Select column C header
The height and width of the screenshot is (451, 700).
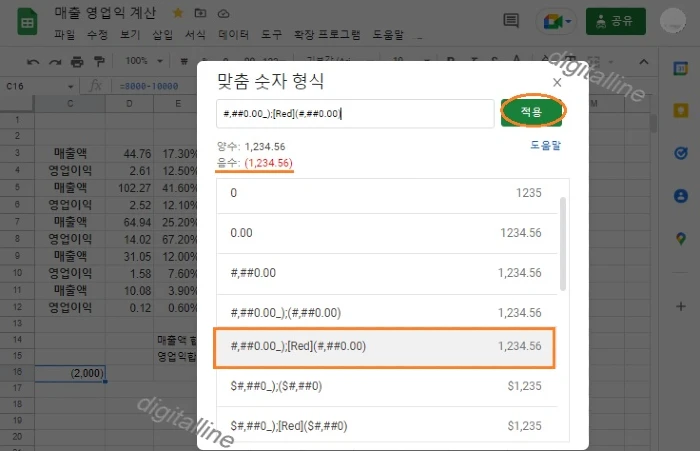coord(70,104)
